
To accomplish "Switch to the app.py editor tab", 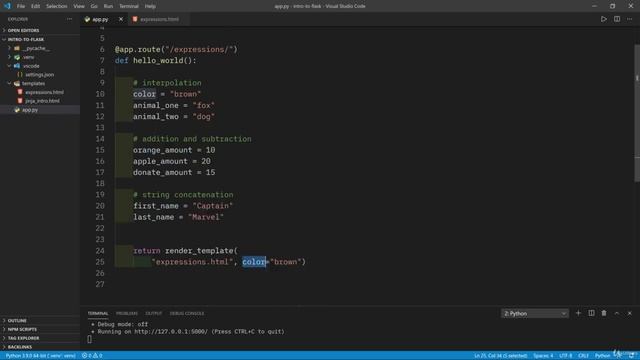I will pos(100,19).
